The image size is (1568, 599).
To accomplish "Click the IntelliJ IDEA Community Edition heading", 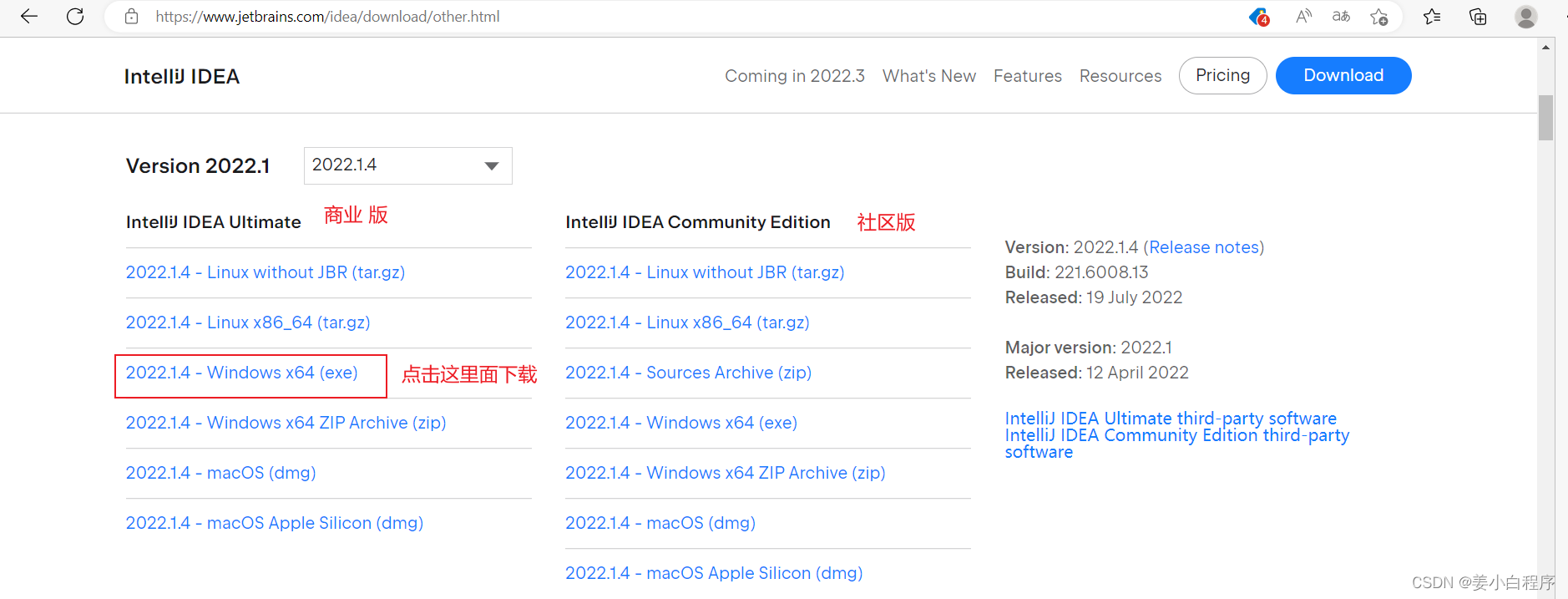I will (x=698, y=222).
